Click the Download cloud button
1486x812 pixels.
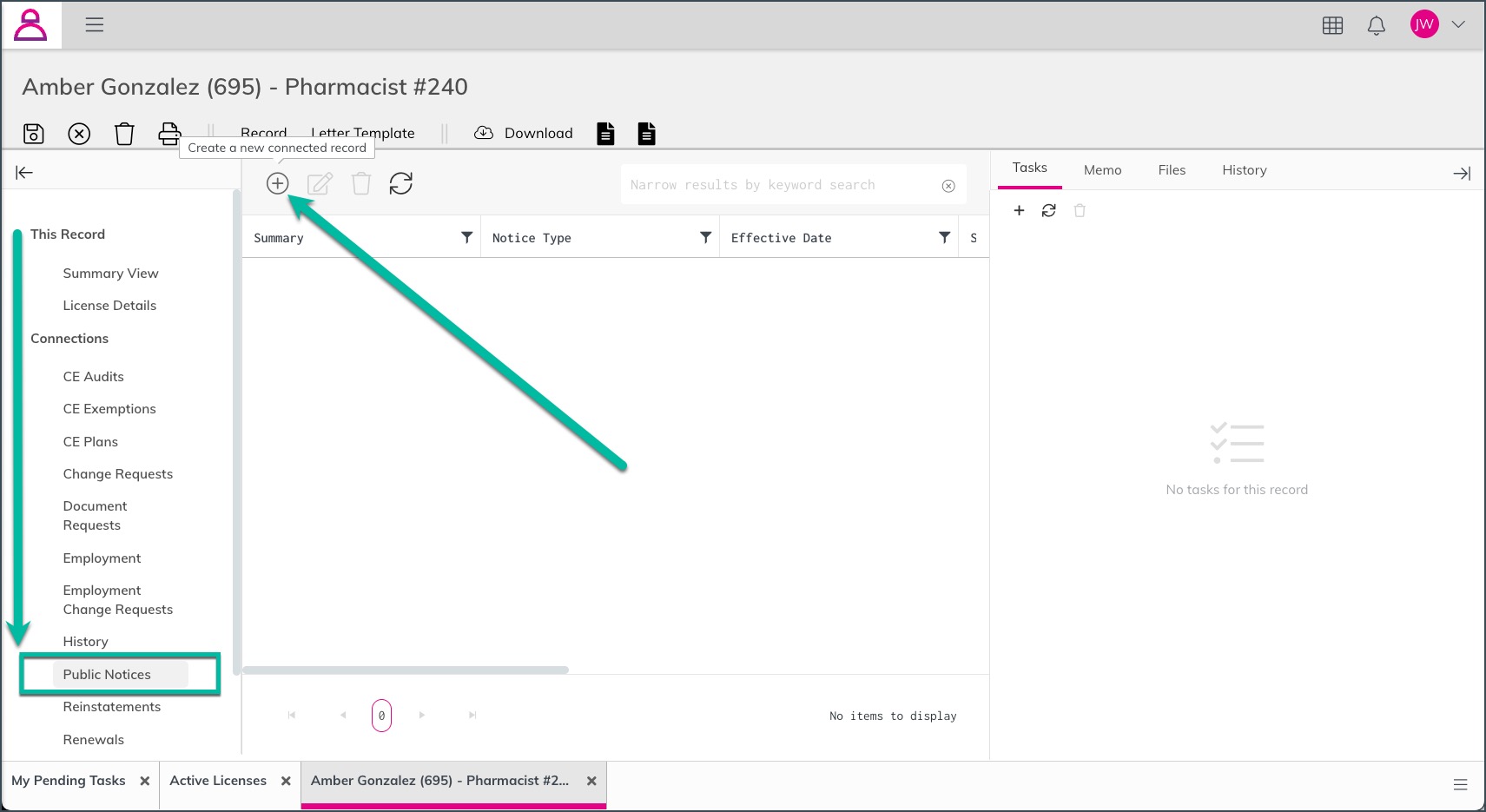pyautogui.click(x=524, y=133)
